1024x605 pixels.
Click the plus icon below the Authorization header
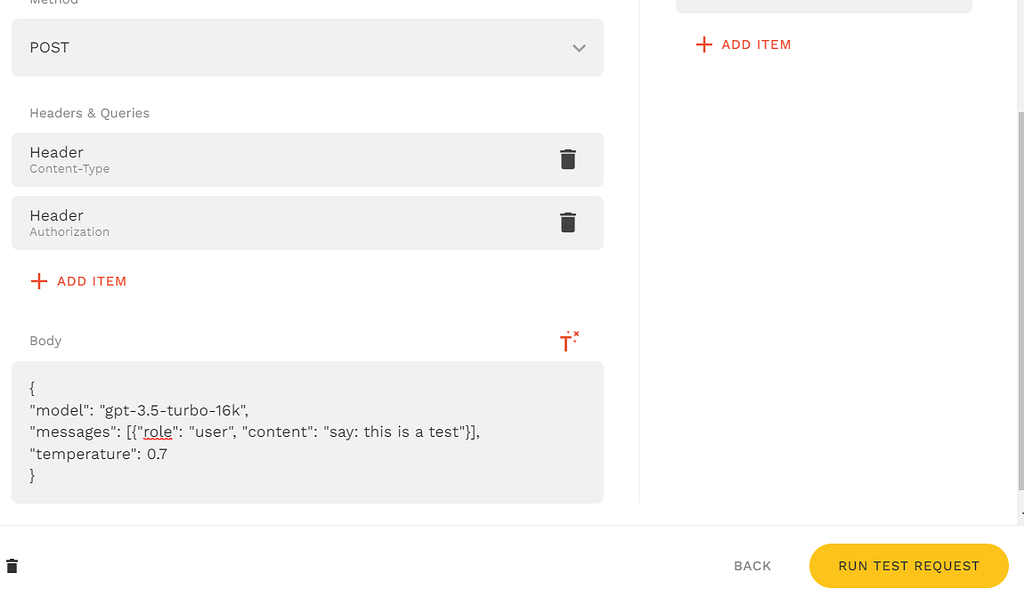pyautogui.click(x=39, y=281)
